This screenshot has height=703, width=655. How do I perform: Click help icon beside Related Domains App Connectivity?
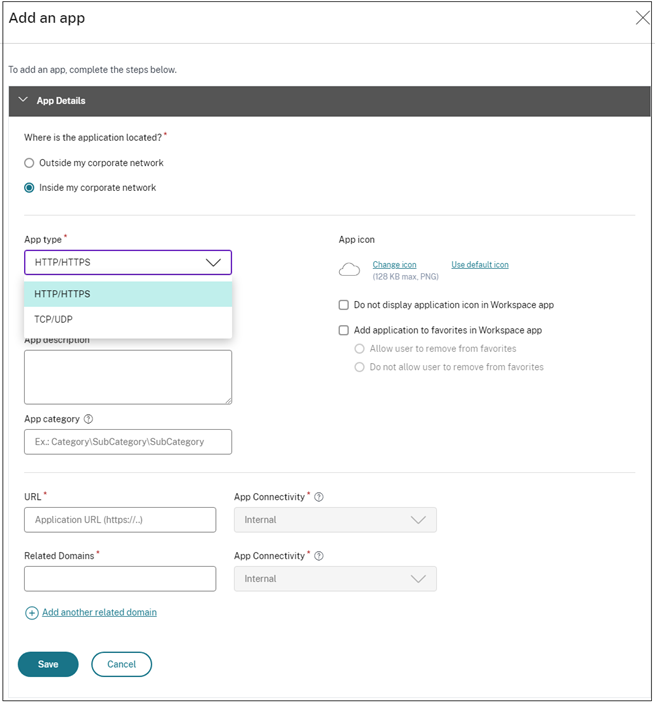(319, 556)
